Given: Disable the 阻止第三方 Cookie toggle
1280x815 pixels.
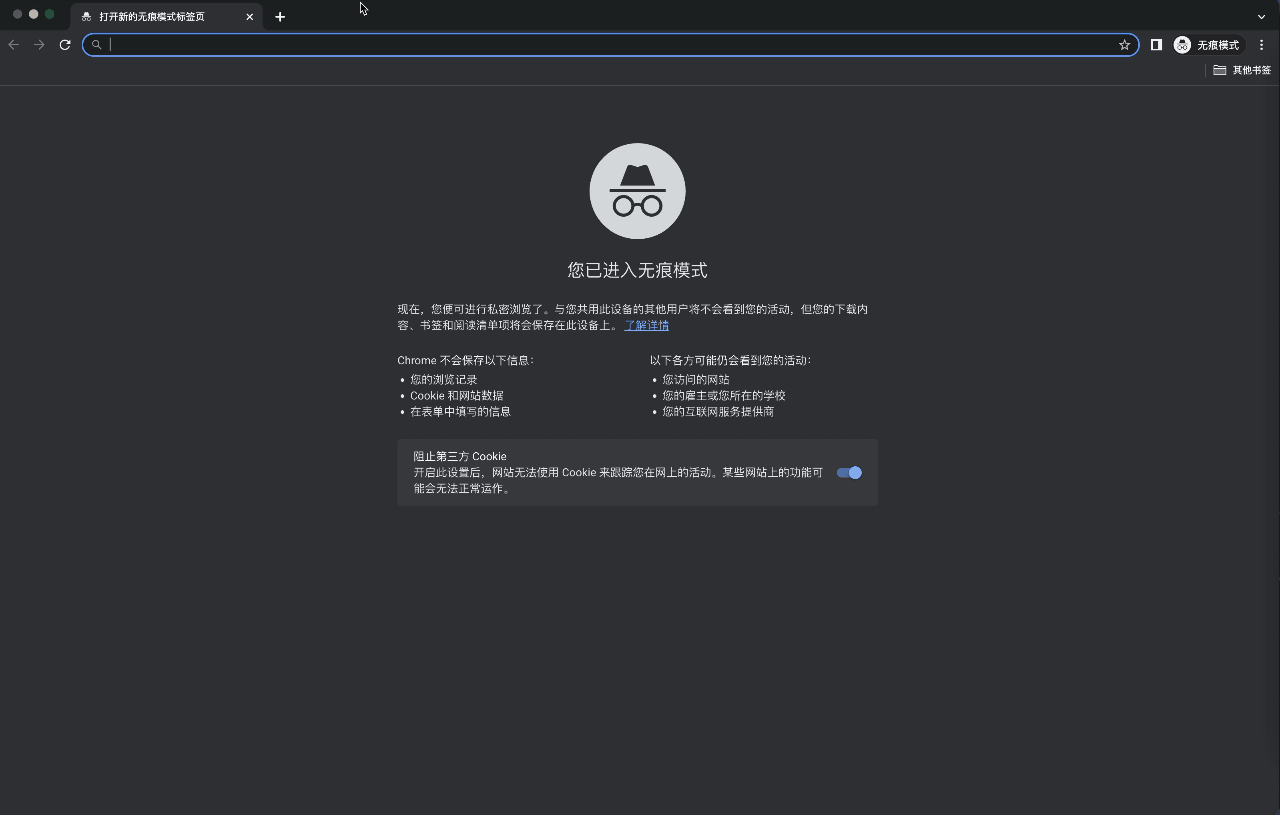Looking at the screenshot, I should tap(848, 472).
